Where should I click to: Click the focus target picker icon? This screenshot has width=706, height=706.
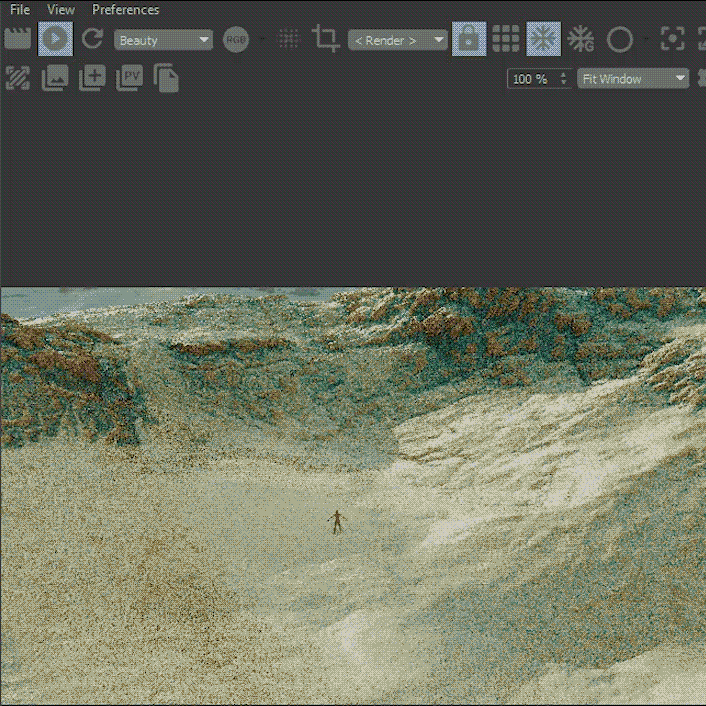[x=673, y=39]
